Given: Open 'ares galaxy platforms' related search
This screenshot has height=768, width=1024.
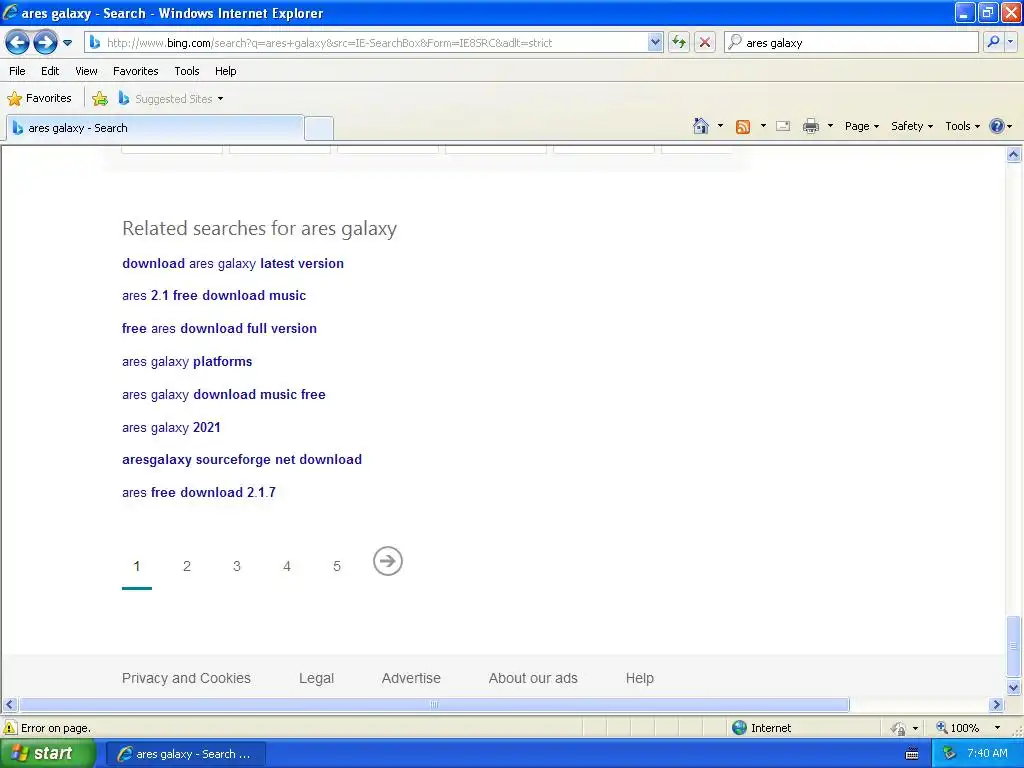Looking at the screenshot, I should (187, 362).
